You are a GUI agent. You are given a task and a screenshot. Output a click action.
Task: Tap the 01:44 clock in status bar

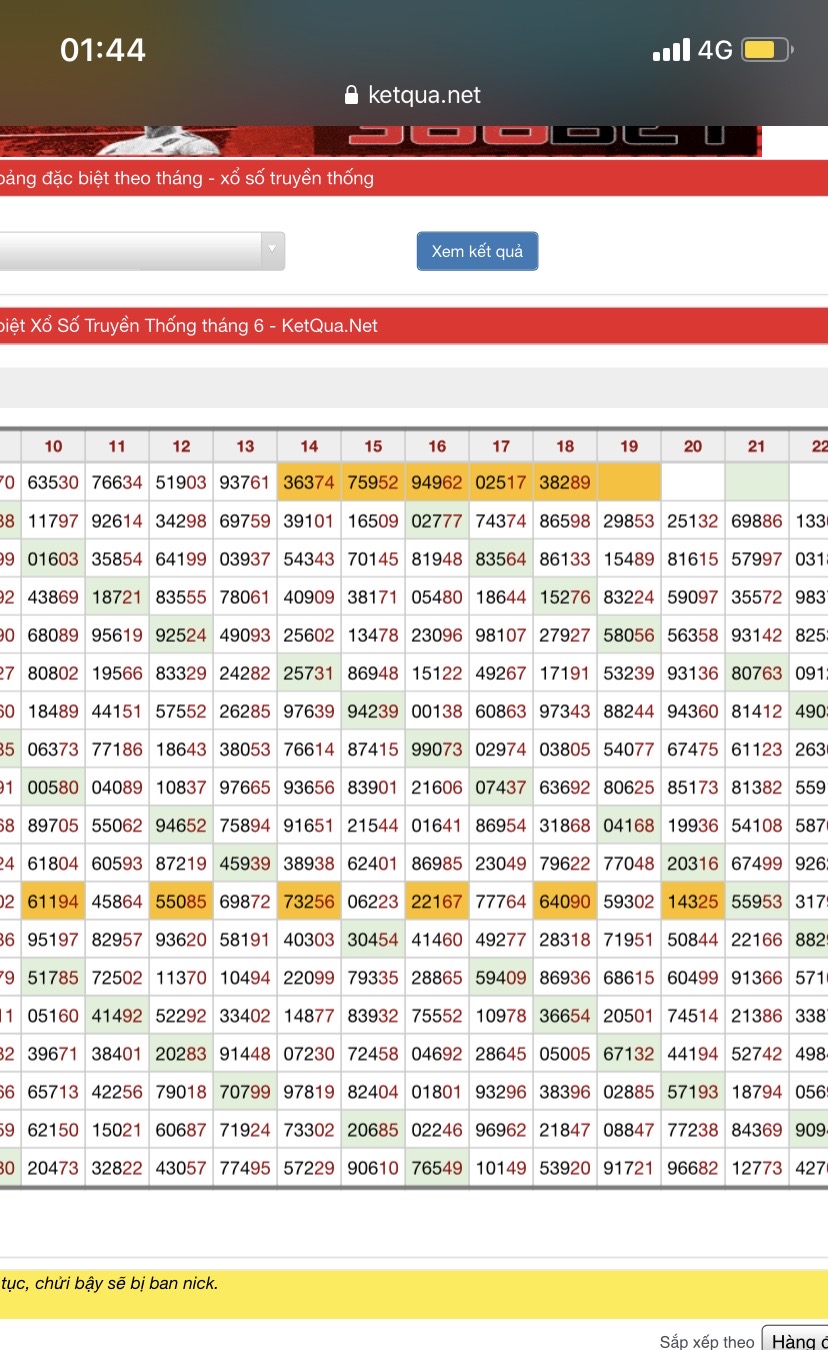[103, 50]
